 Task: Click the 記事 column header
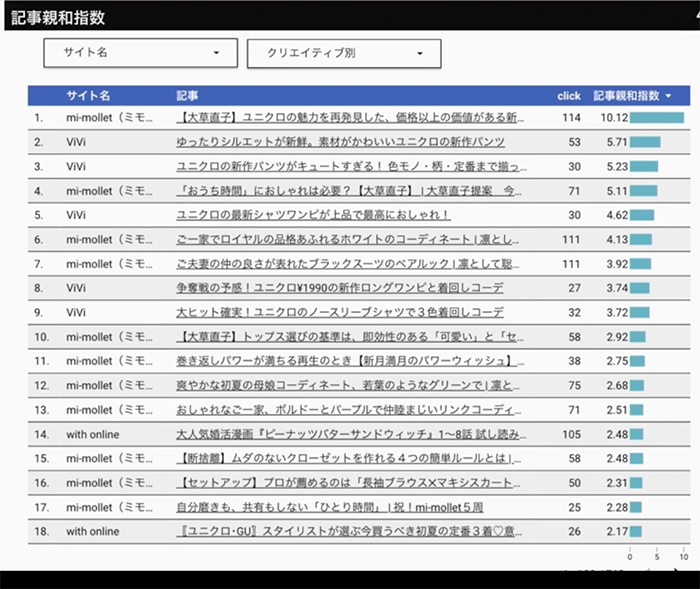coord(187,96)
